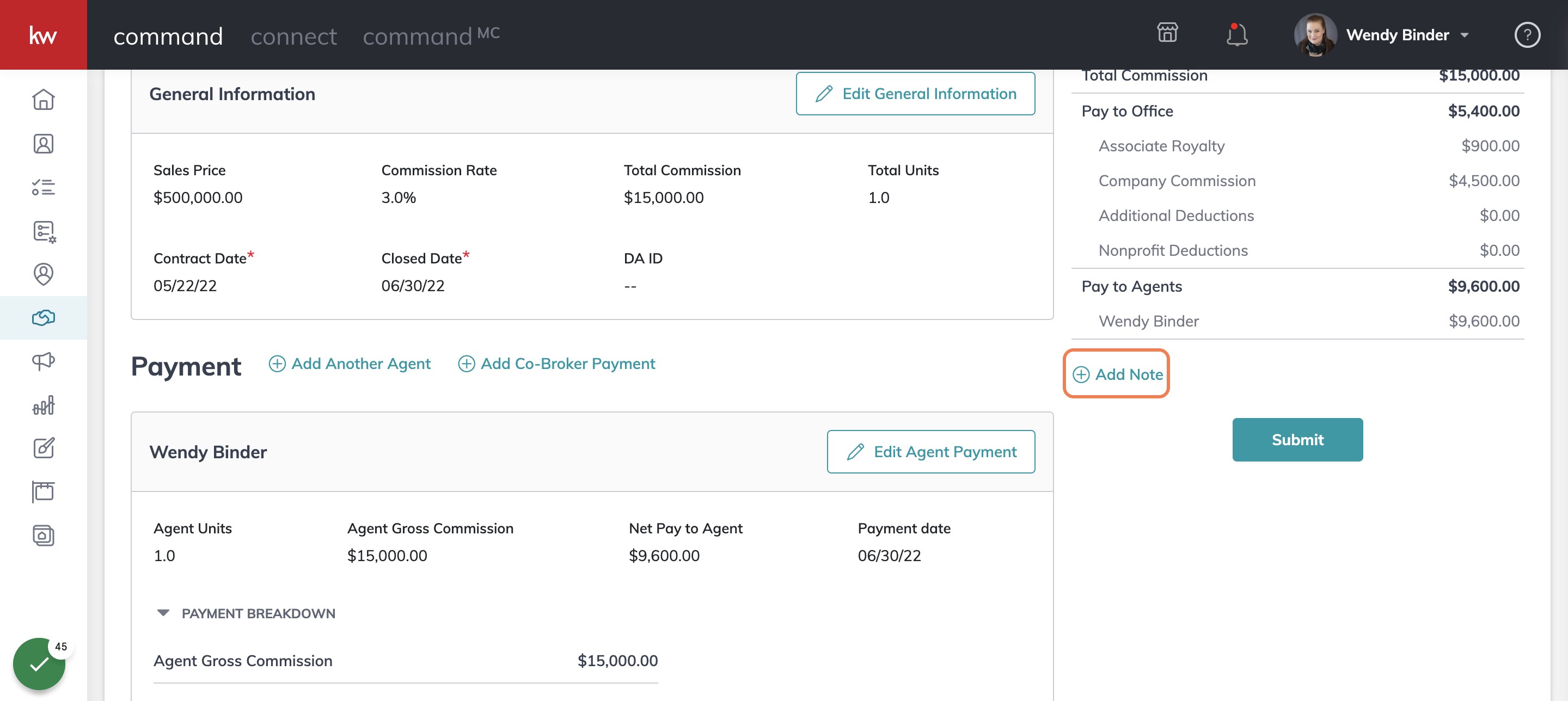Switch to the command tab
The height and width of the screenshot is (701, 1568).
[x=168, y=36]
